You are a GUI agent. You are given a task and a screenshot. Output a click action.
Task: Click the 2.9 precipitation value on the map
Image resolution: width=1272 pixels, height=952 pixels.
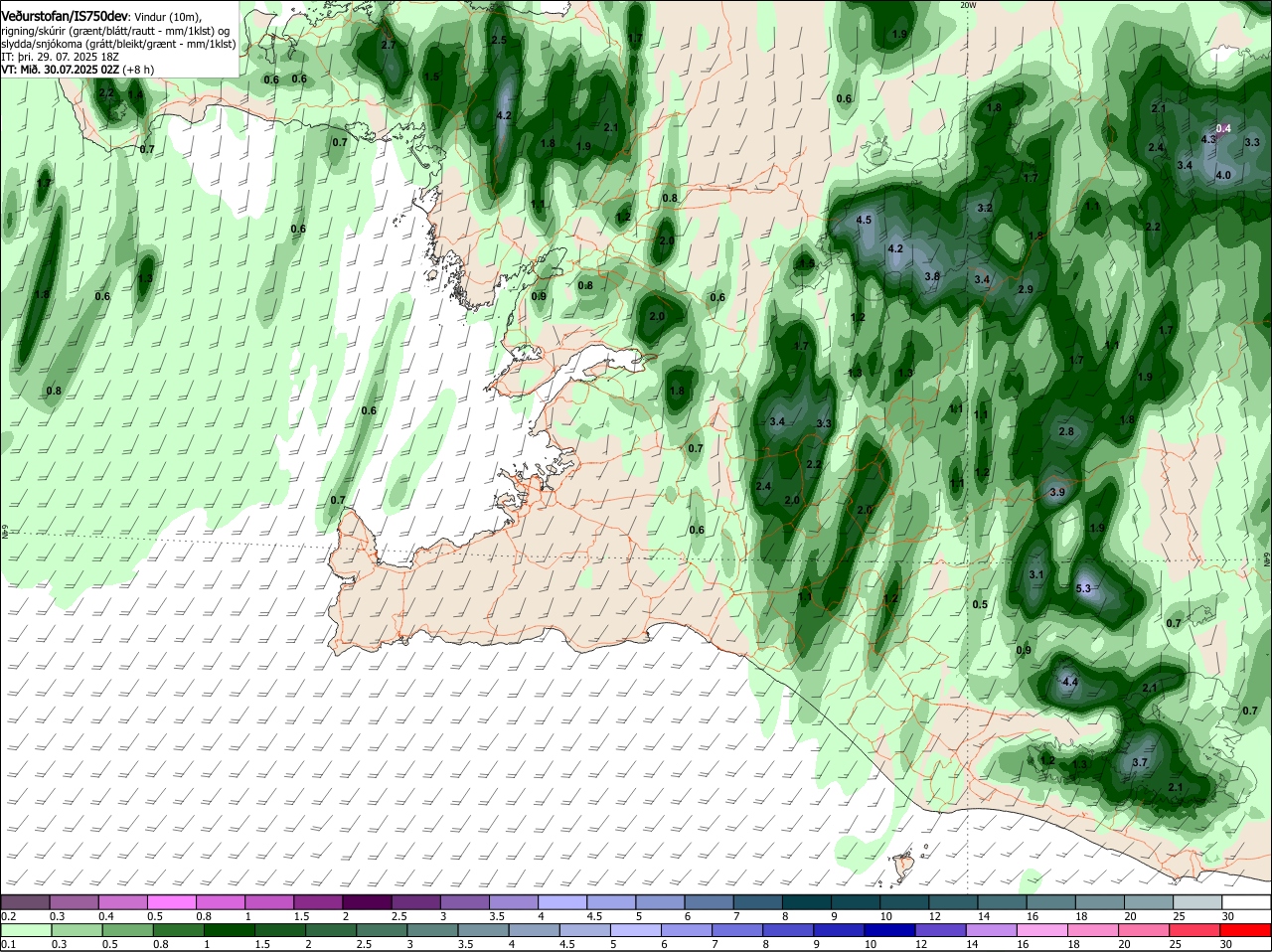(1026, 289)
